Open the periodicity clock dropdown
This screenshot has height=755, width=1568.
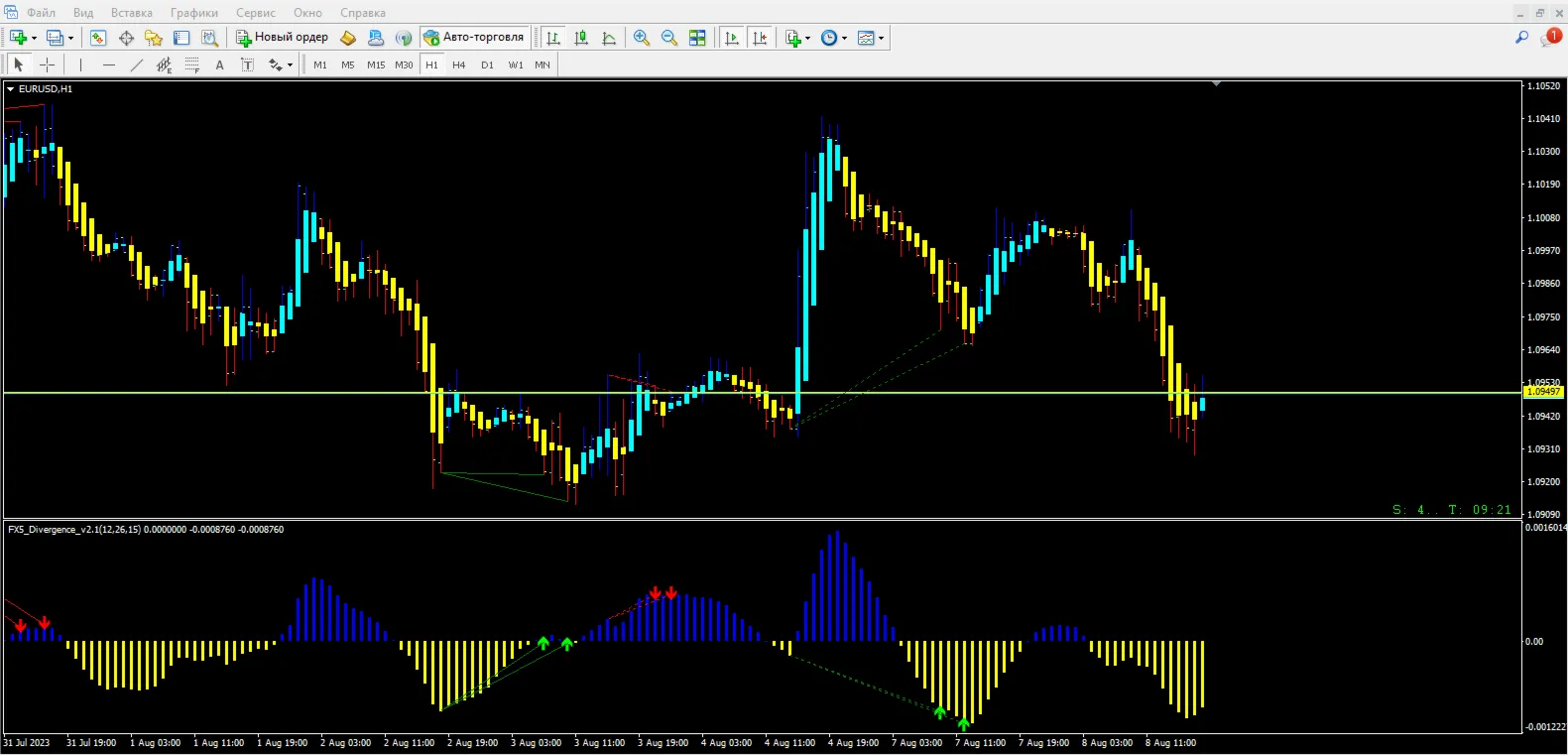tap(834, 38)
